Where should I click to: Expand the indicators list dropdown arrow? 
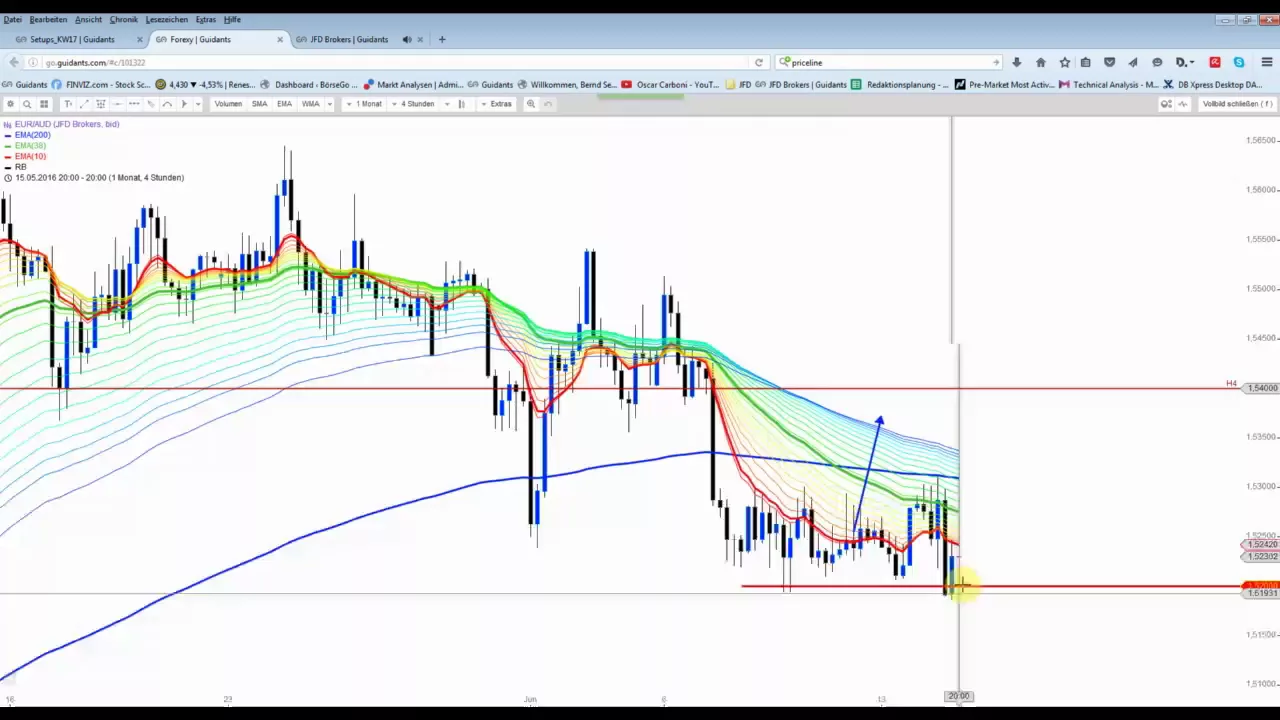tap(330, 104)
